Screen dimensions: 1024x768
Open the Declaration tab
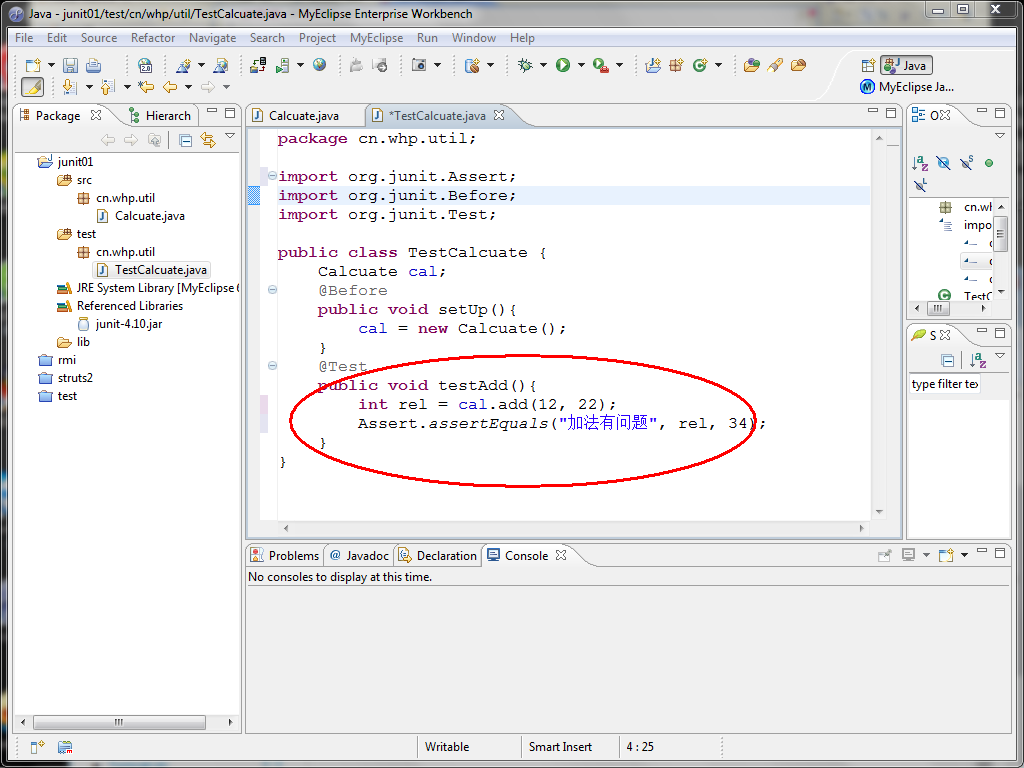click(x=438, y=556)
